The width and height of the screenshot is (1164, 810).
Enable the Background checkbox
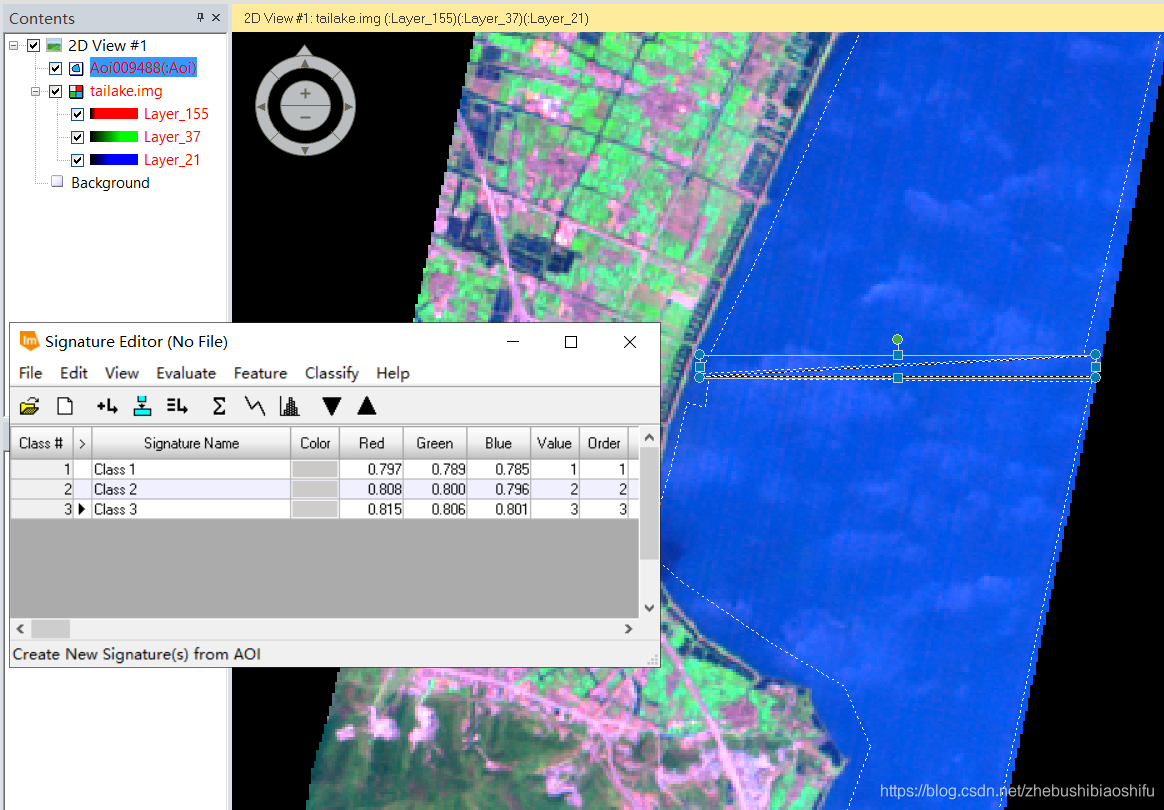point(56,182)
